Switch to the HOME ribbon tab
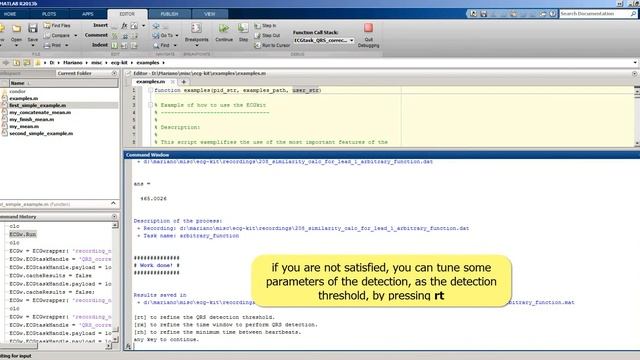 10,14
